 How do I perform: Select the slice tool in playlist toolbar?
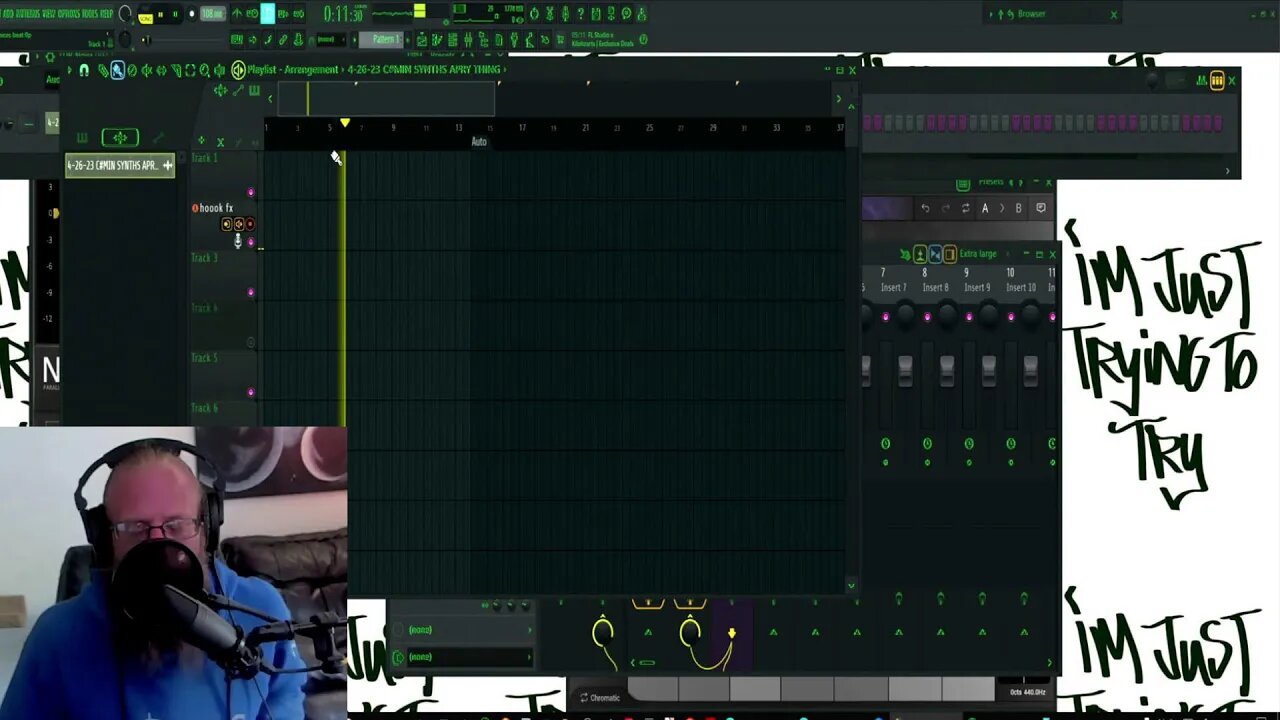pyautogui.click(x=176, y=70)
